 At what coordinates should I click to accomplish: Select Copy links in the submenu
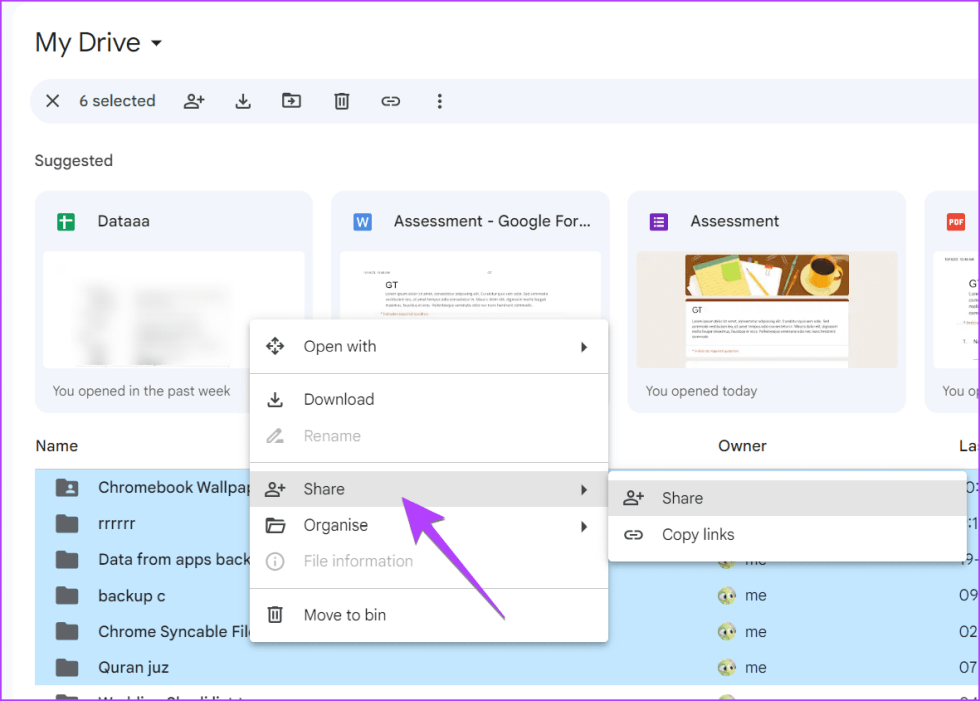[698, 535]
